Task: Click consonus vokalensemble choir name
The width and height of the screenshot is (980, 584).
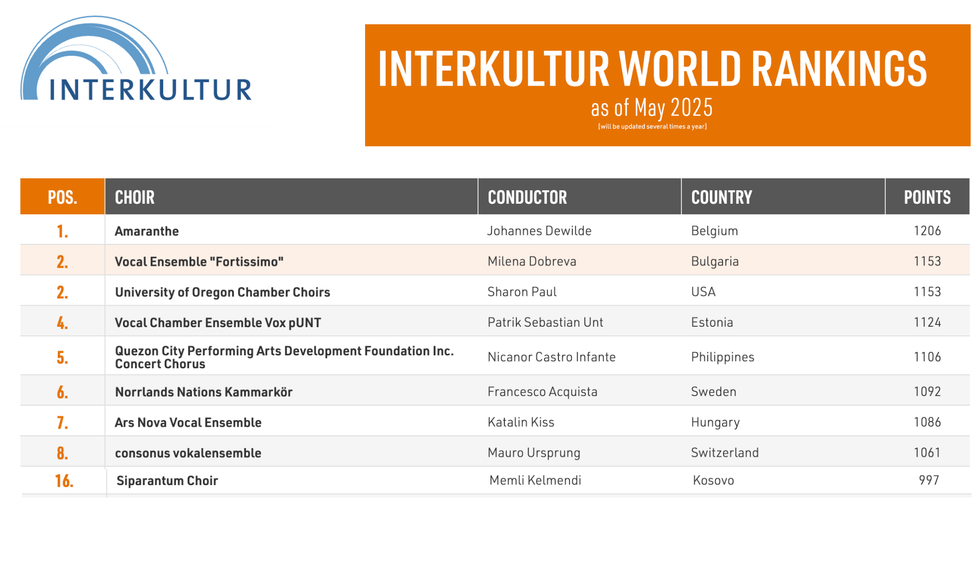Action: [188, 453]
